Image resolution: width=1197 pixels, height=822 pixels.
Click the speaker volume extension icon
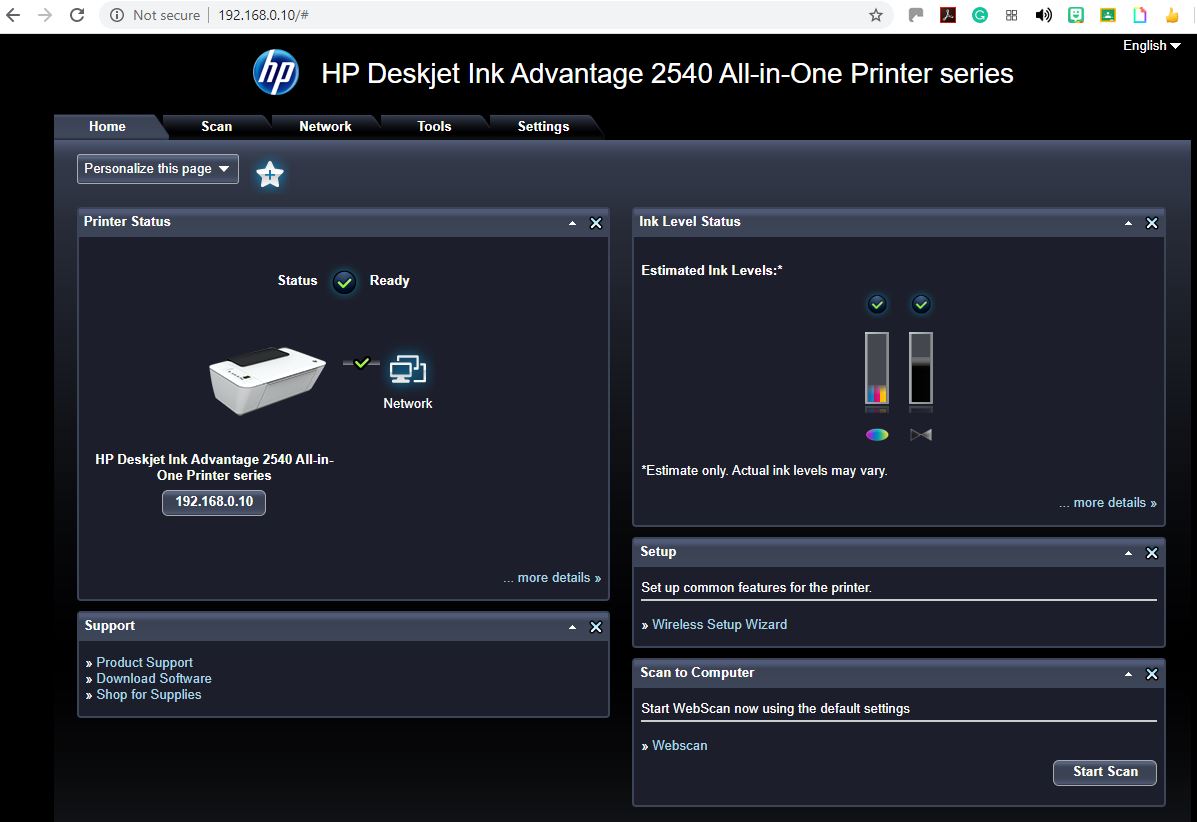1044,15
